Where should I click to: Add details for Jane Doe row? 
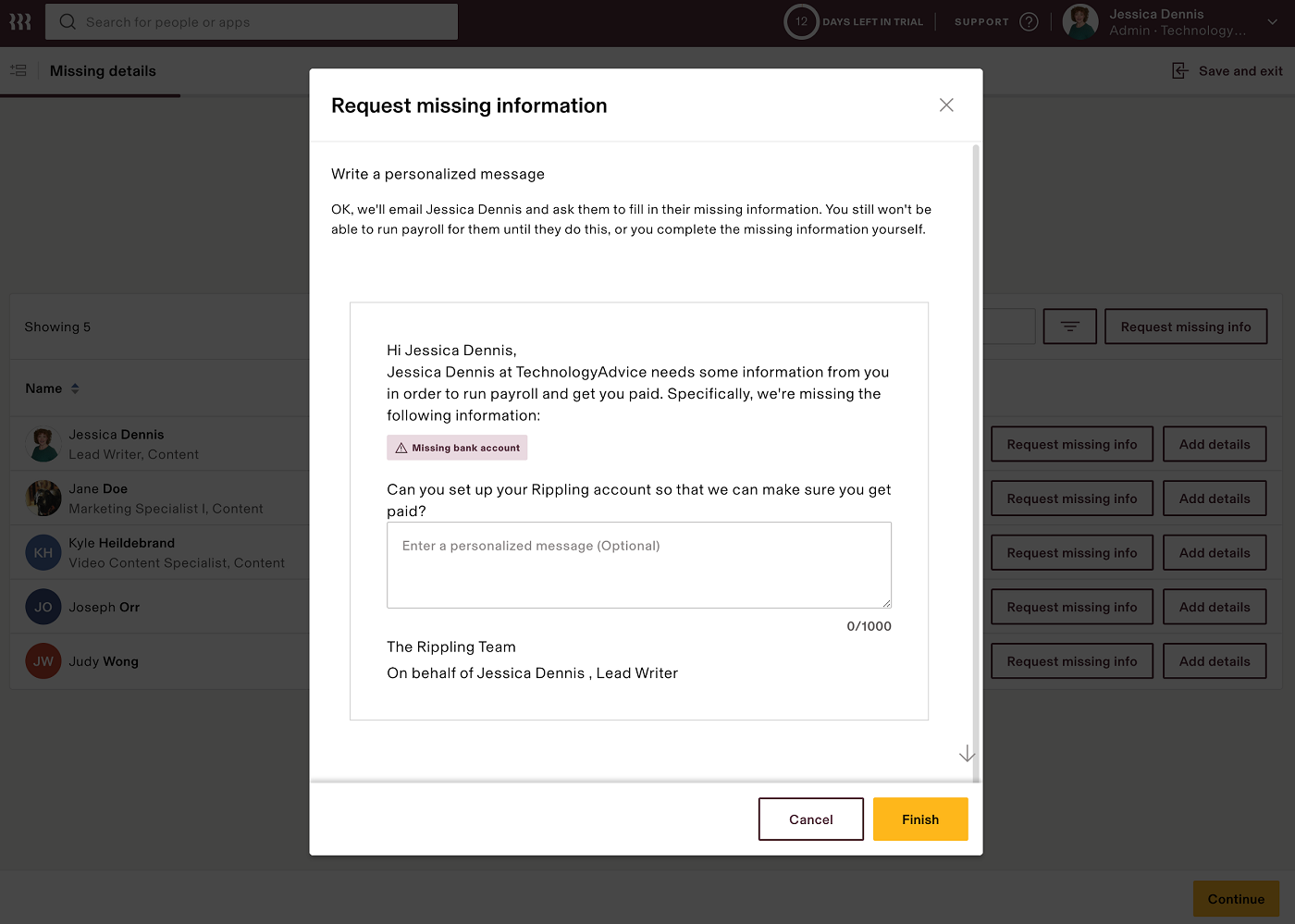(x=1215, y=499)
